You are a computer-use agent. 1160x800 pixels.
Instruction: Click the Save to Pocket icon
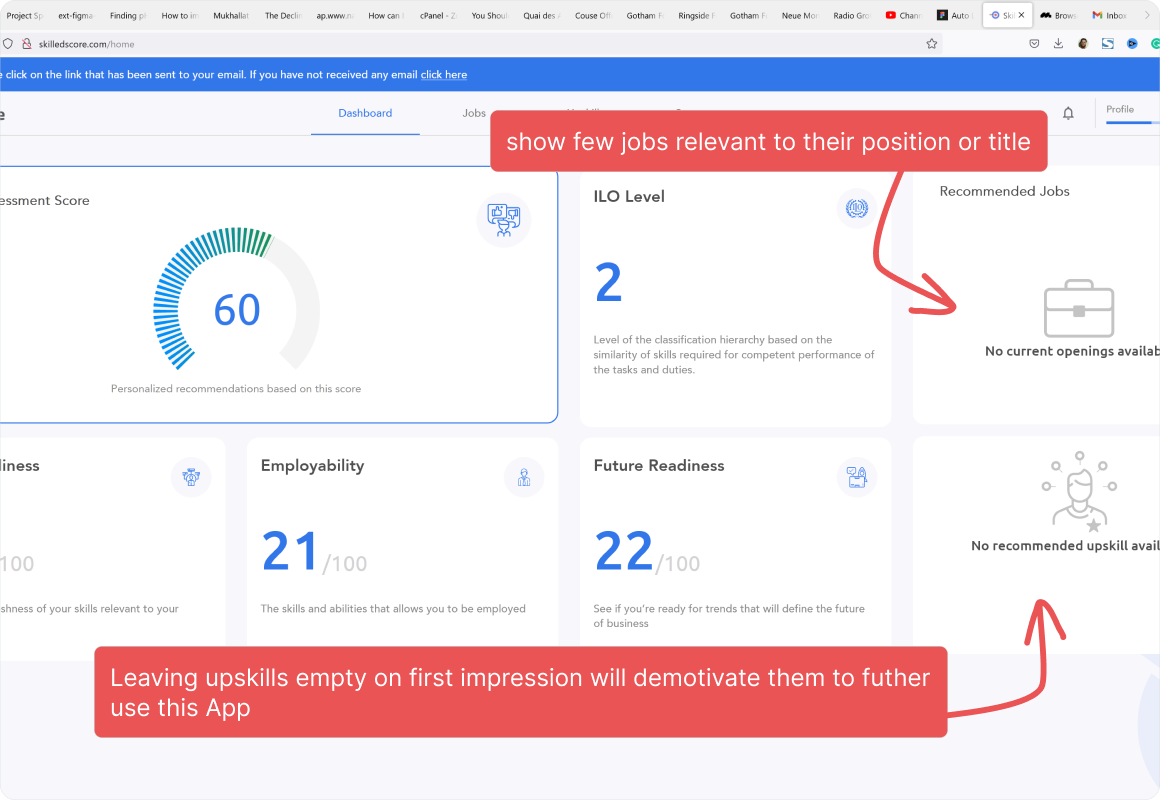1034,44
